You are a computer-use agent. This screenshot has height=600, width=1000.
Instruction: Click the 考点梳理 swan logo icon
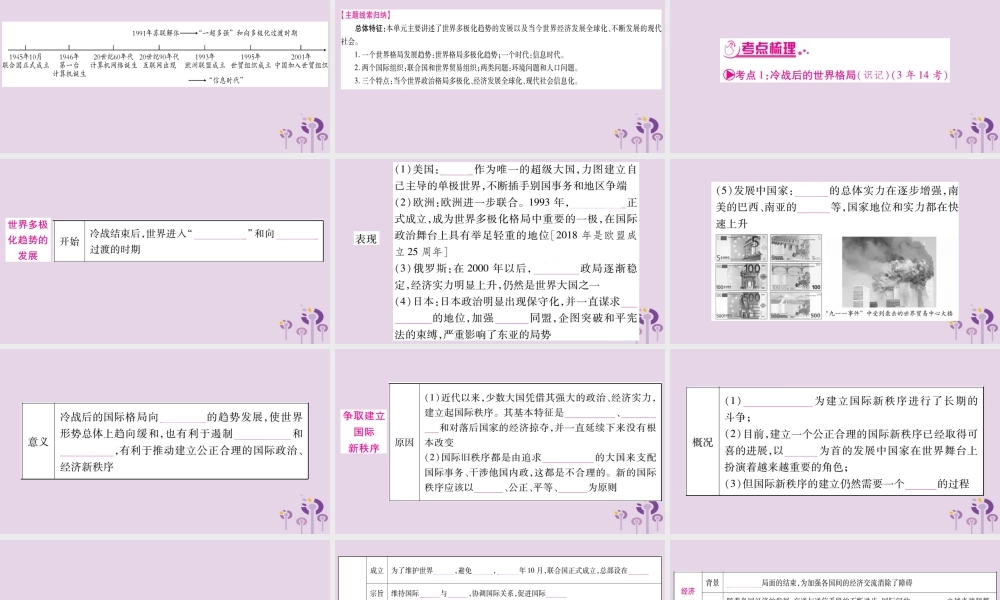(730, 48)
